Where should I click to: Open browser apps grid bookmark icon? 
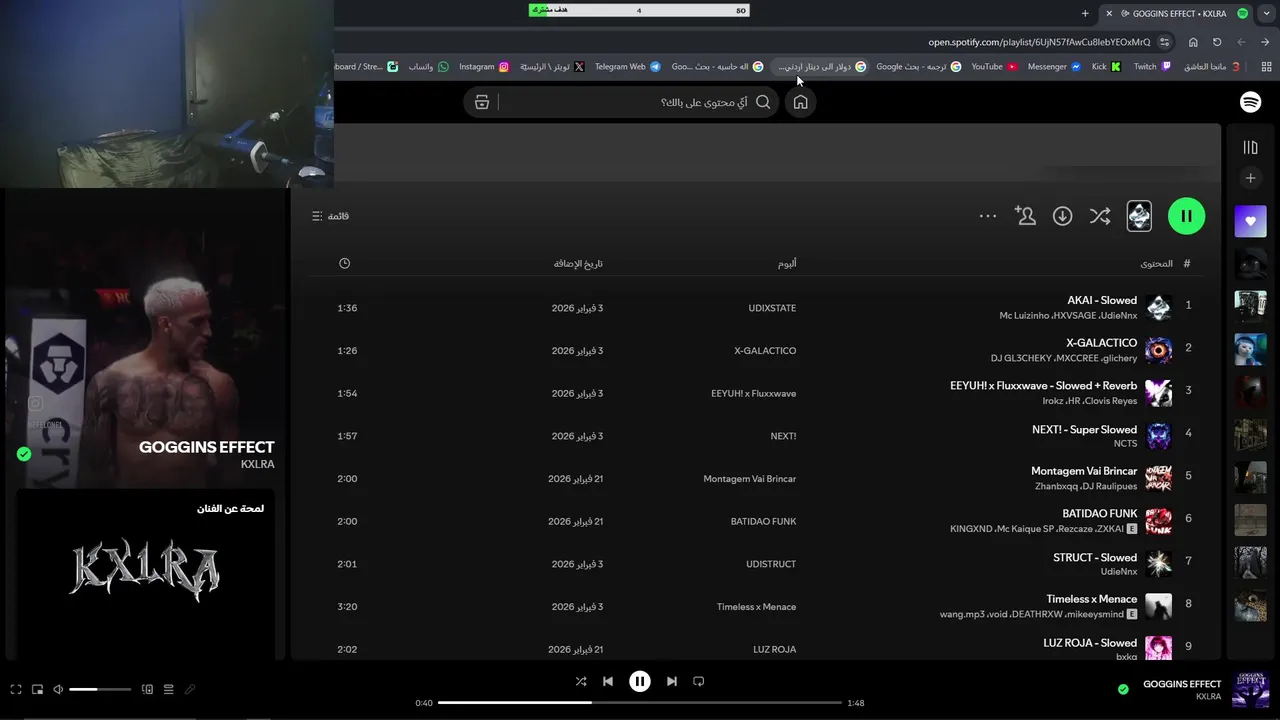(x=1267, y=67)
